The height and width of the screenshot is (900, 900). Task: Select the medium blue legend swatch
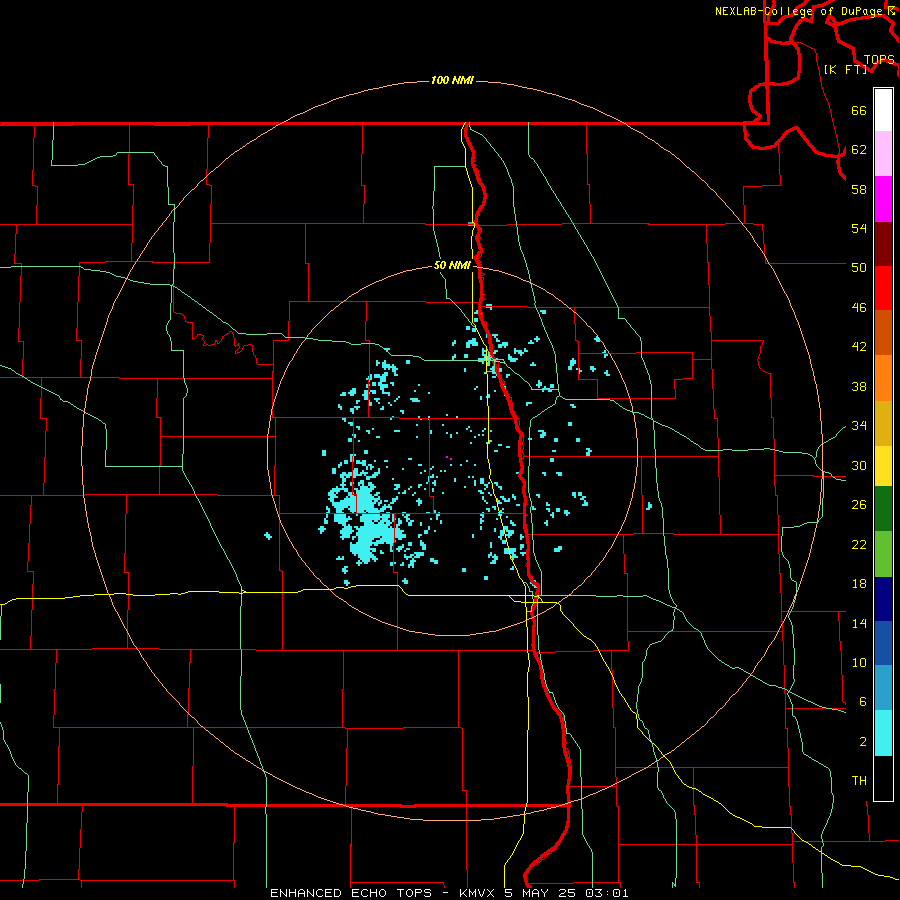coord(883,643)
